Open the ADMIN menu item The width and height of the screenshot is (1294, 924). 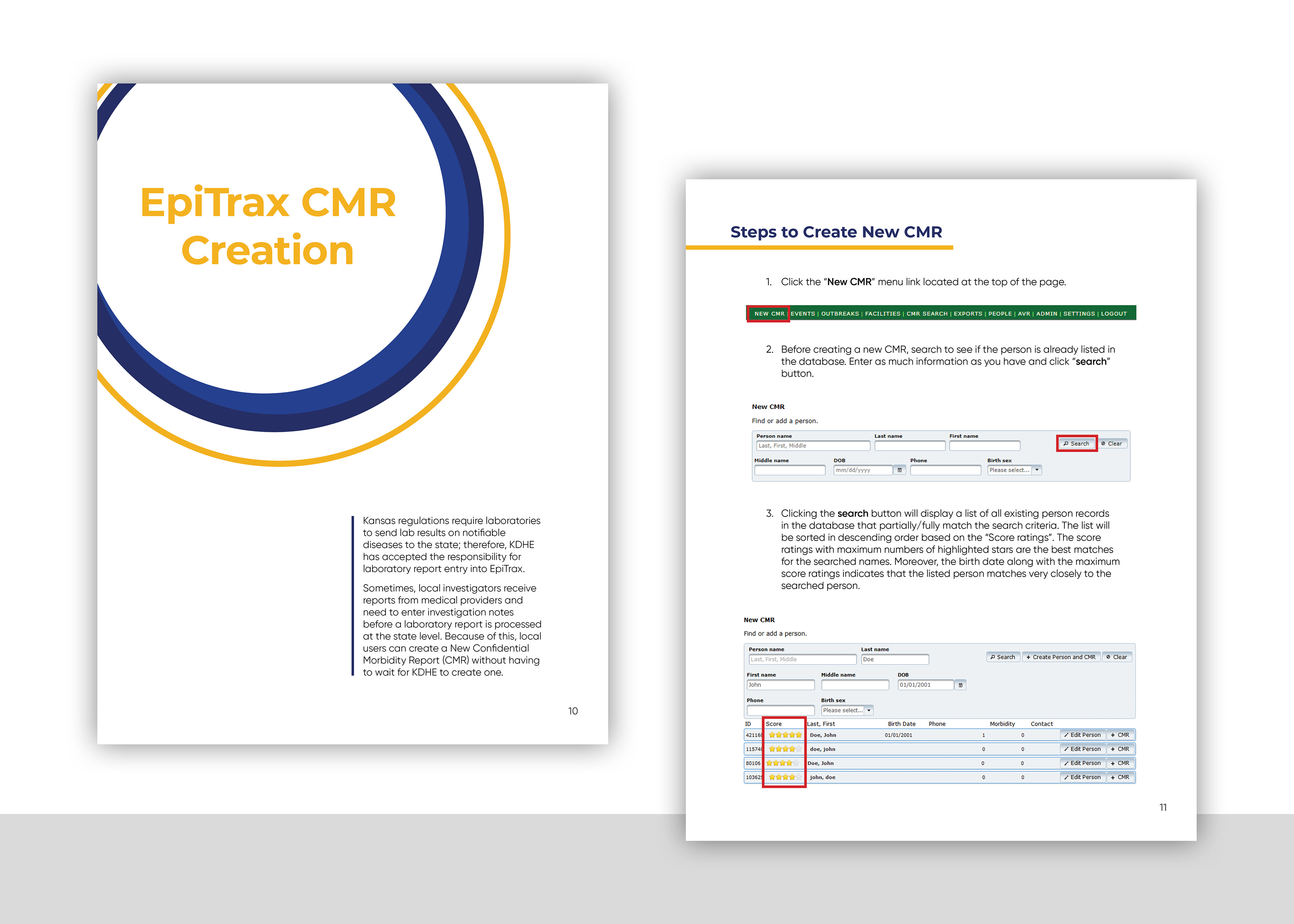click(x=1046, y=314)
